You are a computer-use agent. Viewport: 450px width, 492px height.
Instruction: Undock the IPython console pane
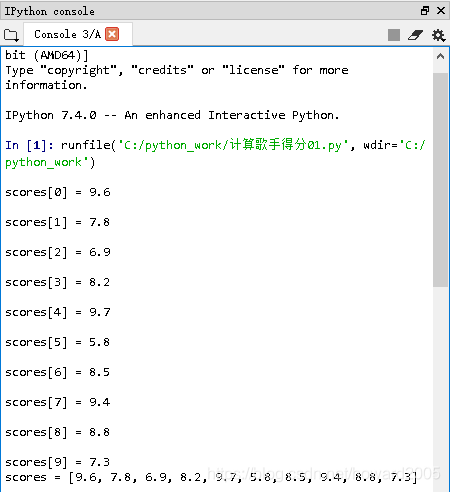click(425, 11)
